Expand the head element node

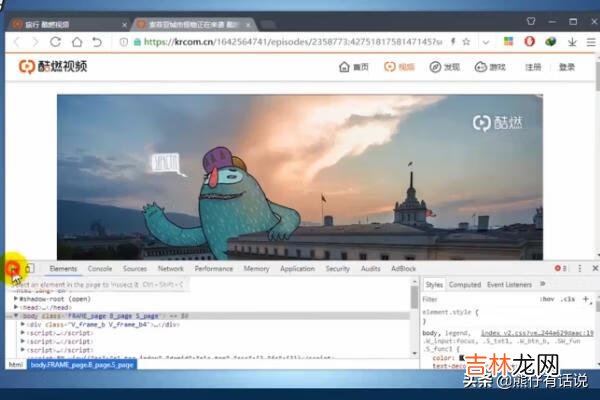[x=17, y=306]
